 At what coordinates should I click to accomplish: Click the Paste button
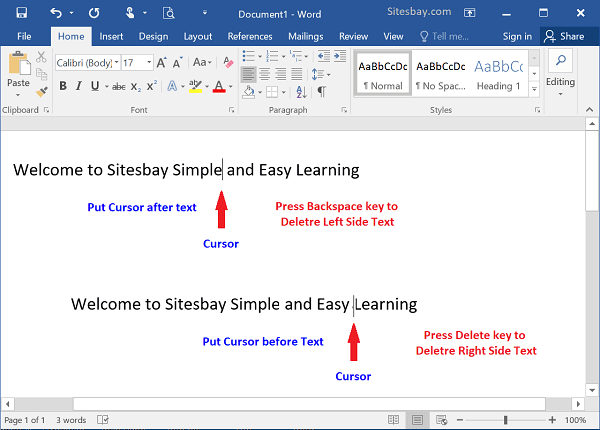18,69
